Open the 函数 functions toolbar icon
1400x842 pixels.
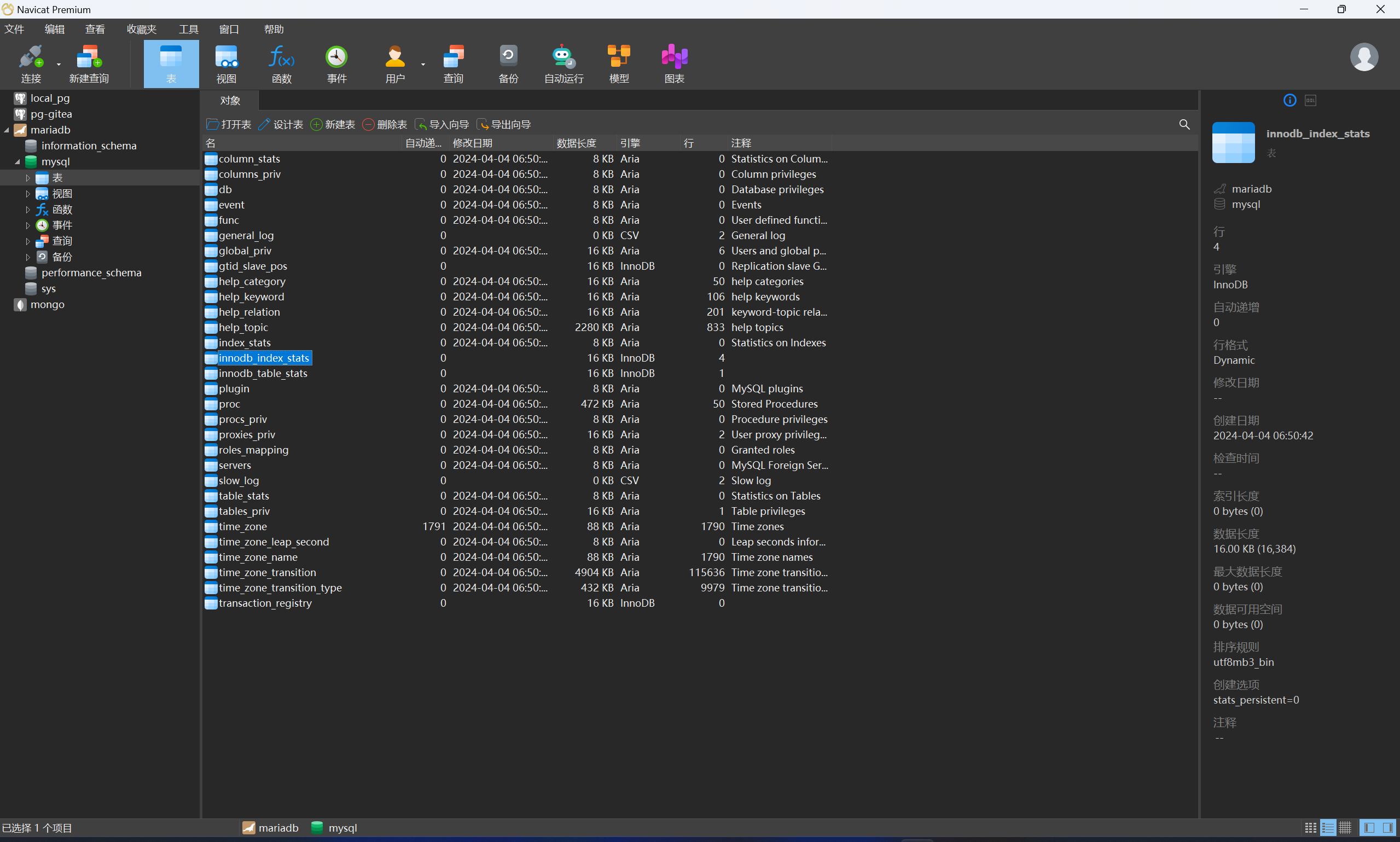pos(281,63)
